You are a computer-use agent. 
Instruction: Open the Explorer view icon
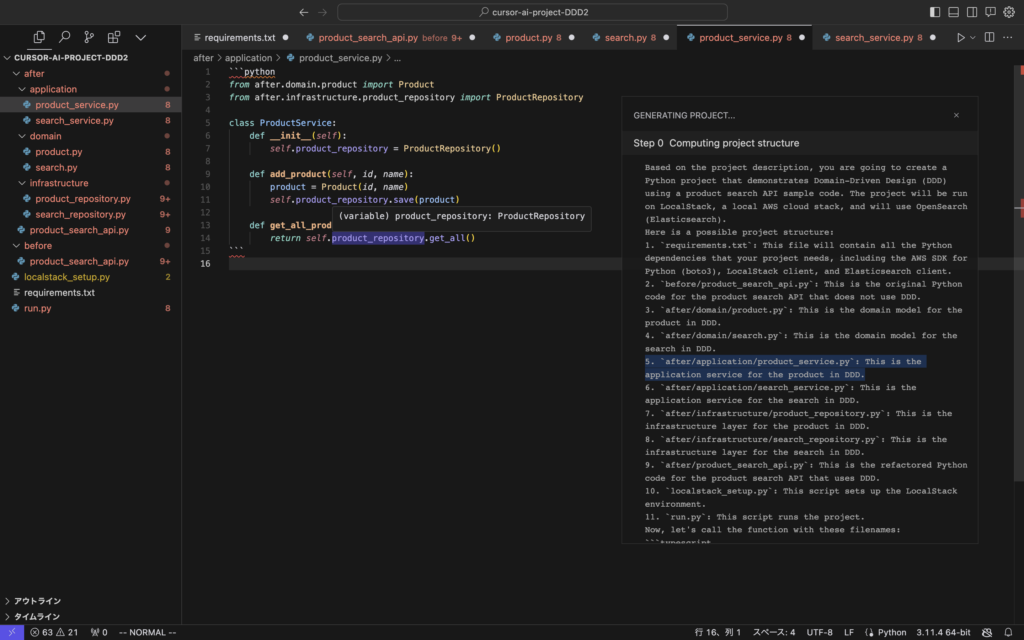[39, 37]
